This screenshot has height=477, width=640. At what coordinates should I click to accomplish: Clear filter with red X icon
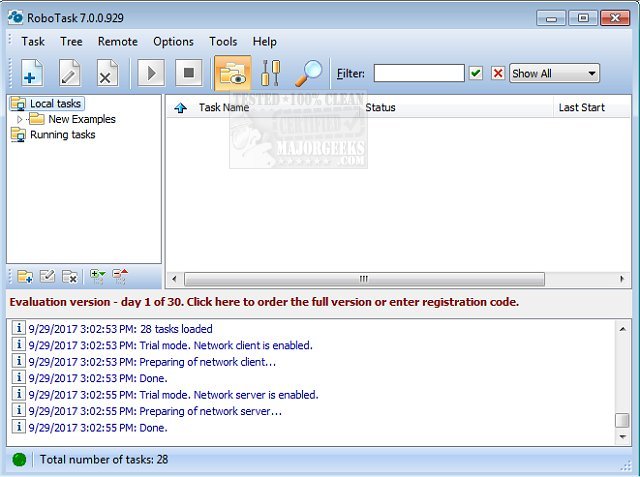pyautogui.click(x=497, y=73)
